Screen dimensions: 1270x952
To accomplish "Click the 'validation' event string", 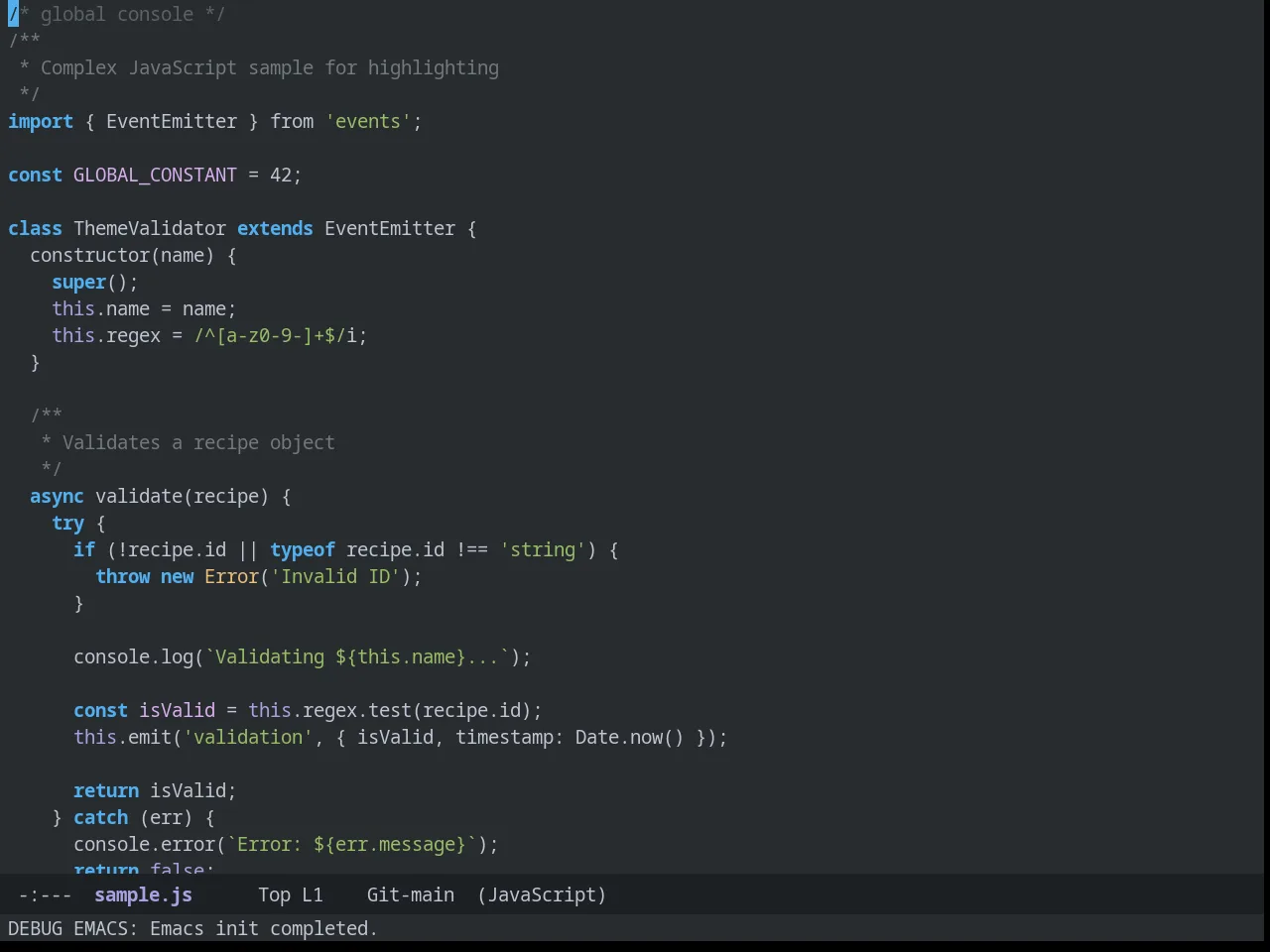I will 248,737.
